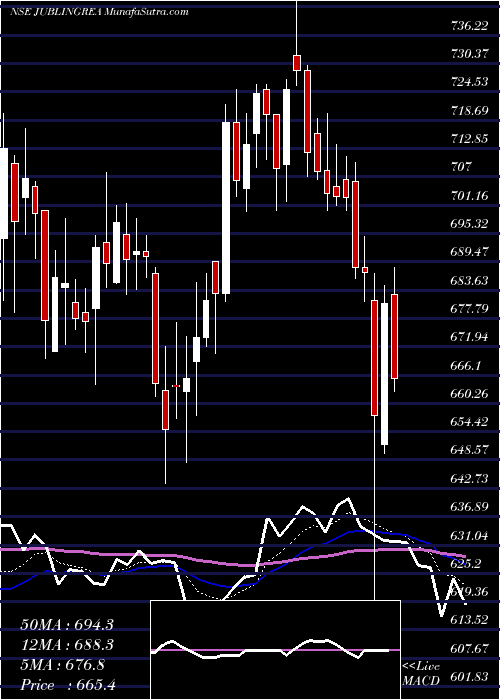
Task: Click the 660.26 price axis label
Action: 469,394
